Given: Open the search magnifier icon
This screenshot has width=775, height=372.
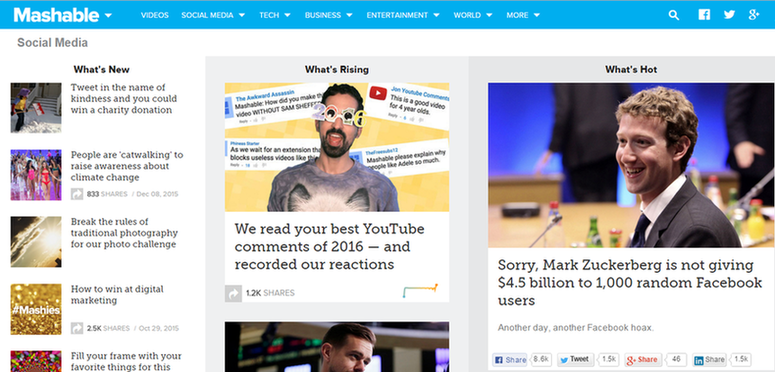Looking at the screenshot, I should (674, 15).
